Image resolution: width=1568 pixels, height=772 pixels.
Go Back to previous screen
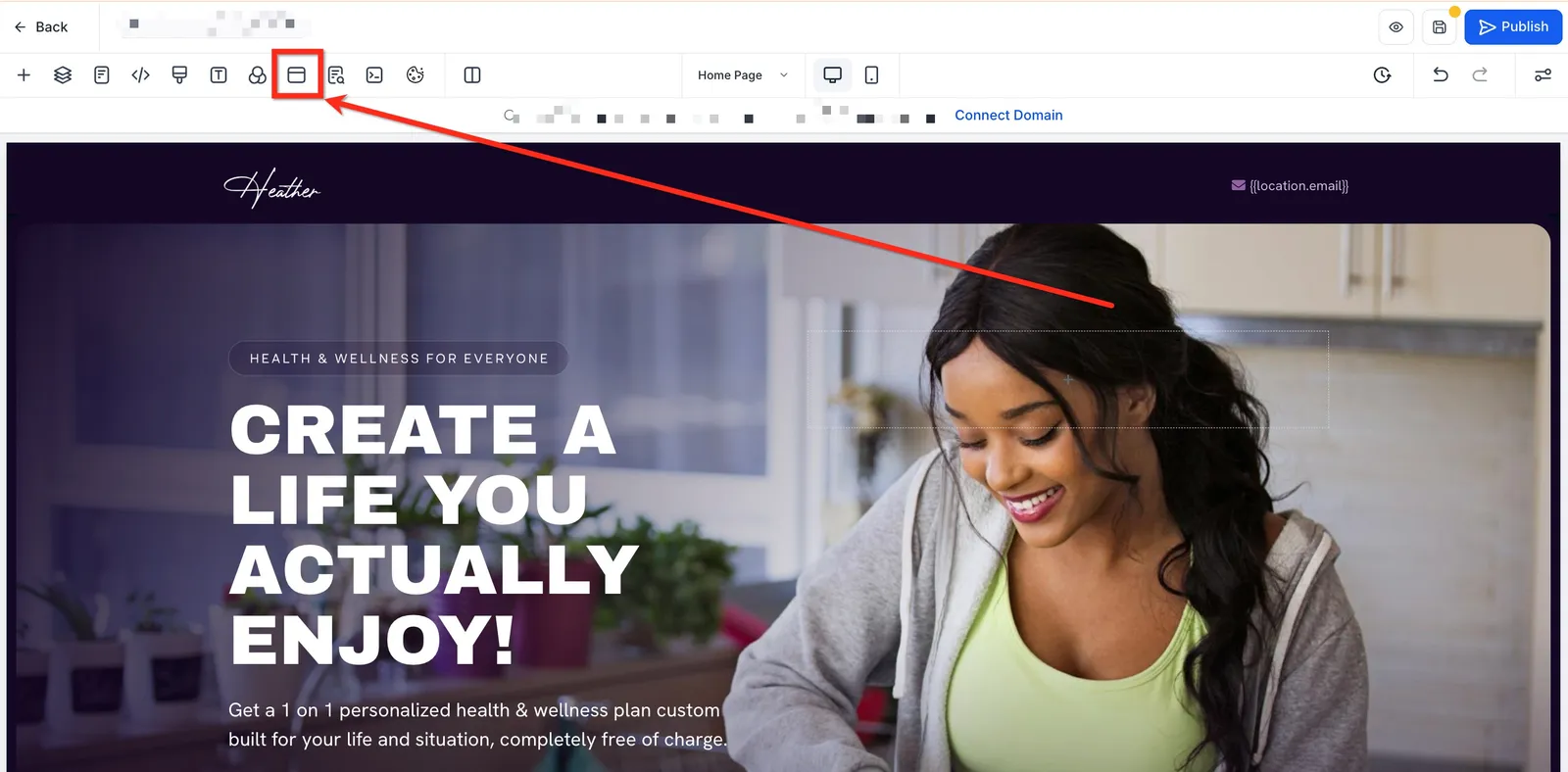pos(41,27)
